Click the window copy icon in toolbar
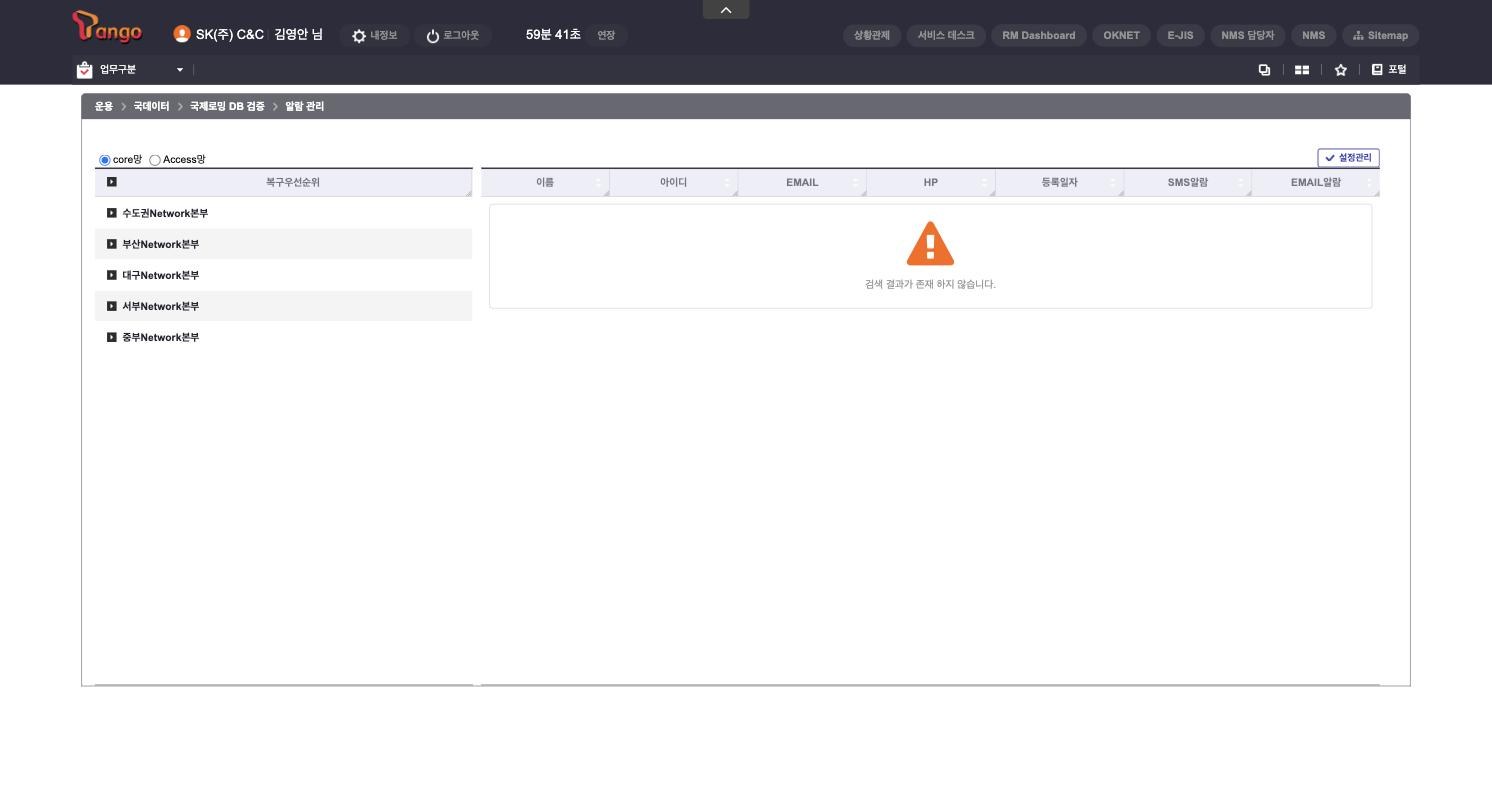 1264,70
